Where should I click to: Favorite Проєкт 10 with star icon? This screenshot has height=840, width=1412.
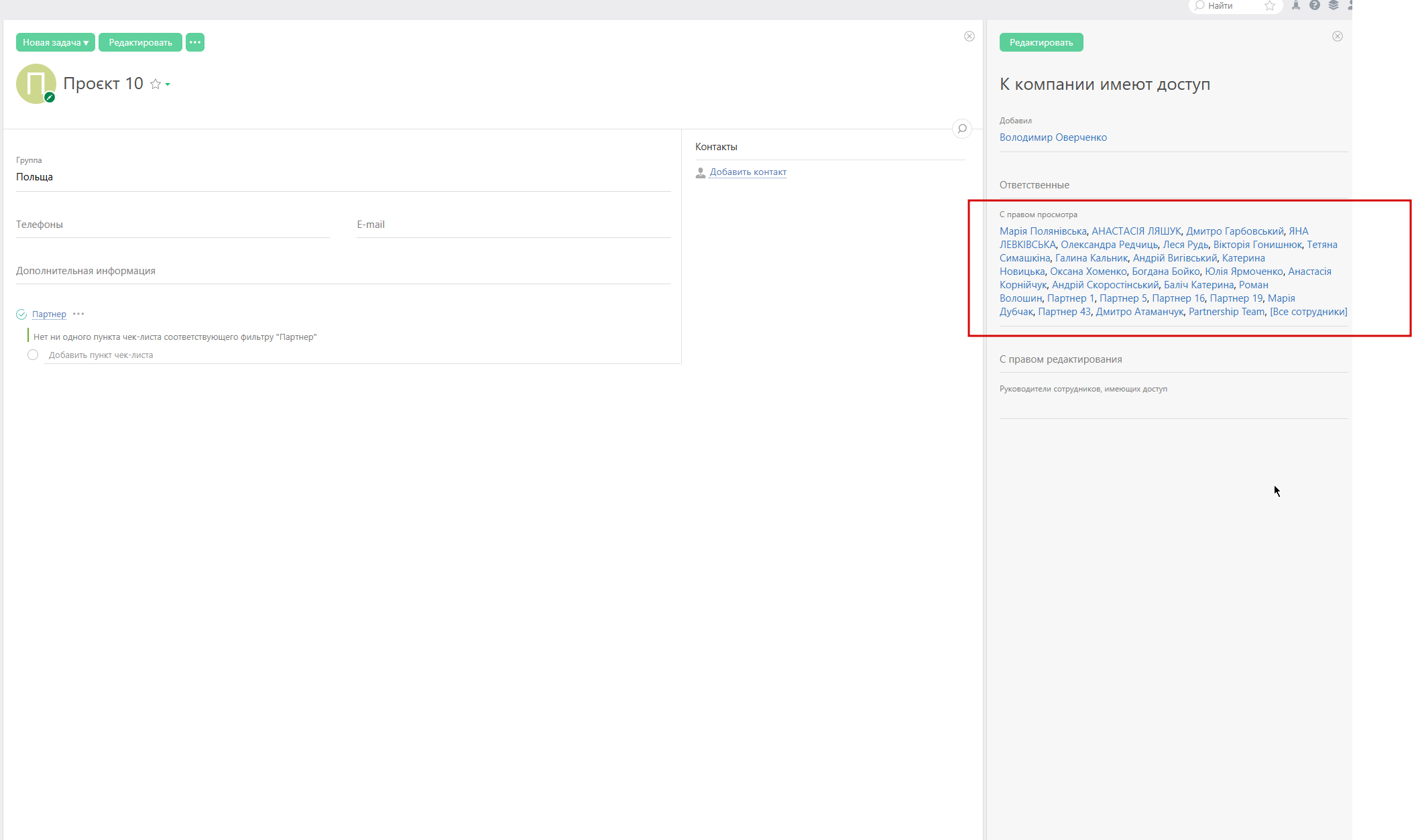[155, 84]
